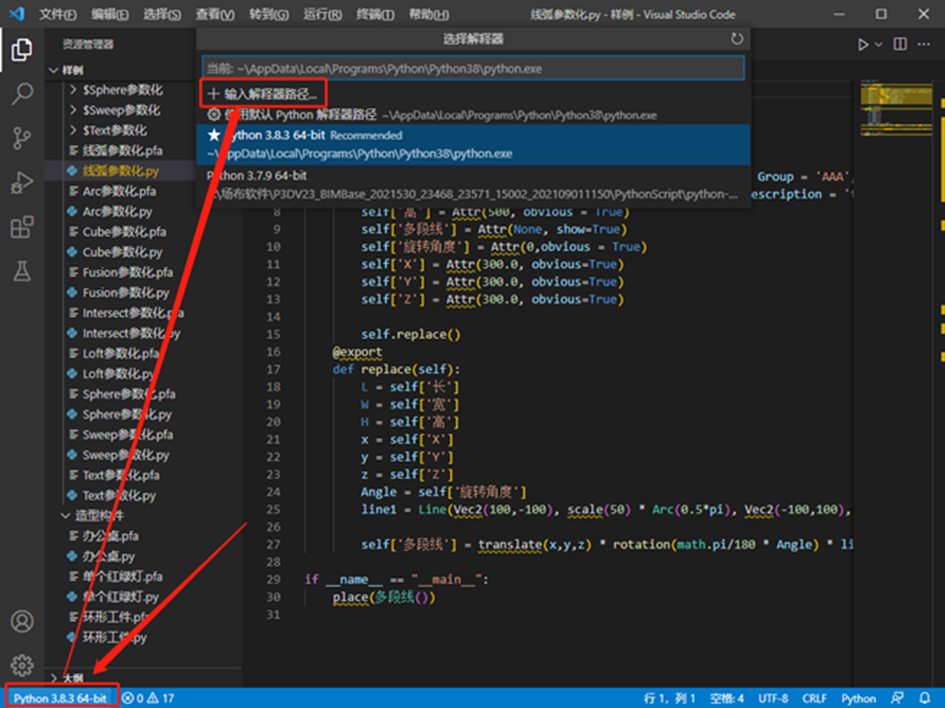Click the interpreter path input field

click(x=472, y=68)
